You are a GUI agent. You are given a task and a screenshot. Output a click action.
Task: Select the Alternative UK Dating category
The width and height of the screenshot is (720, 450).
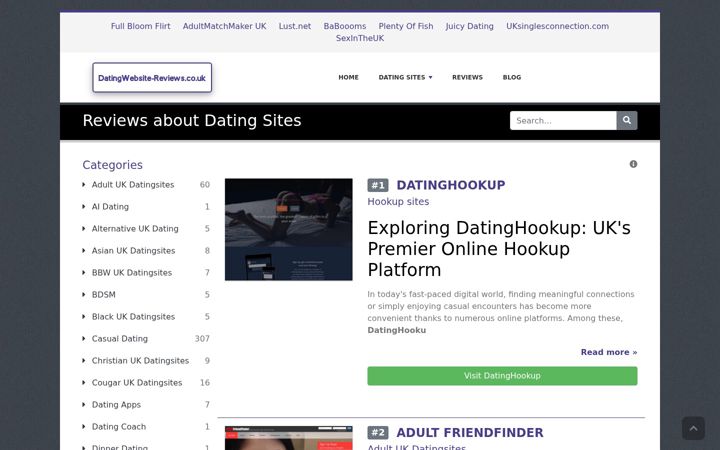click(x=135, y=229)
